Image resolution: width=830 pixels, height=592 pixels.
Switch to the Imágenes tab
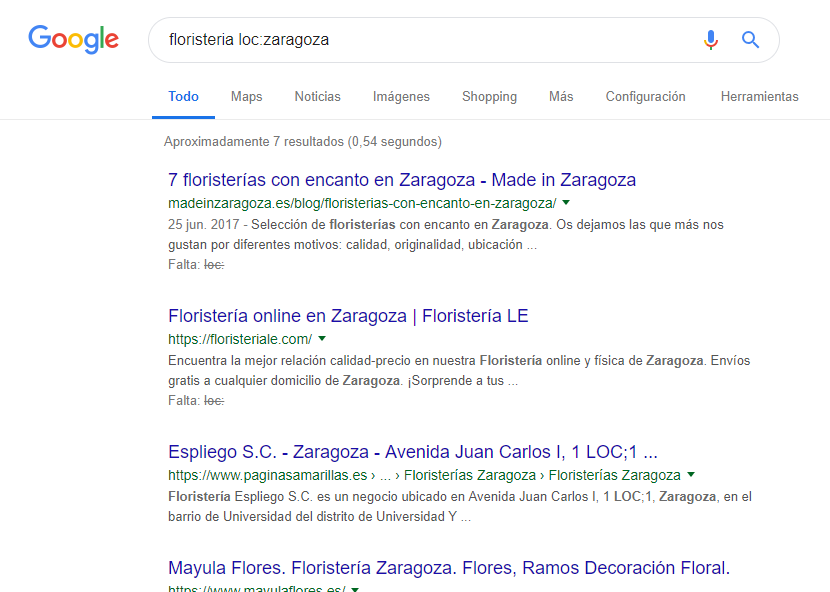coord(401,97)
